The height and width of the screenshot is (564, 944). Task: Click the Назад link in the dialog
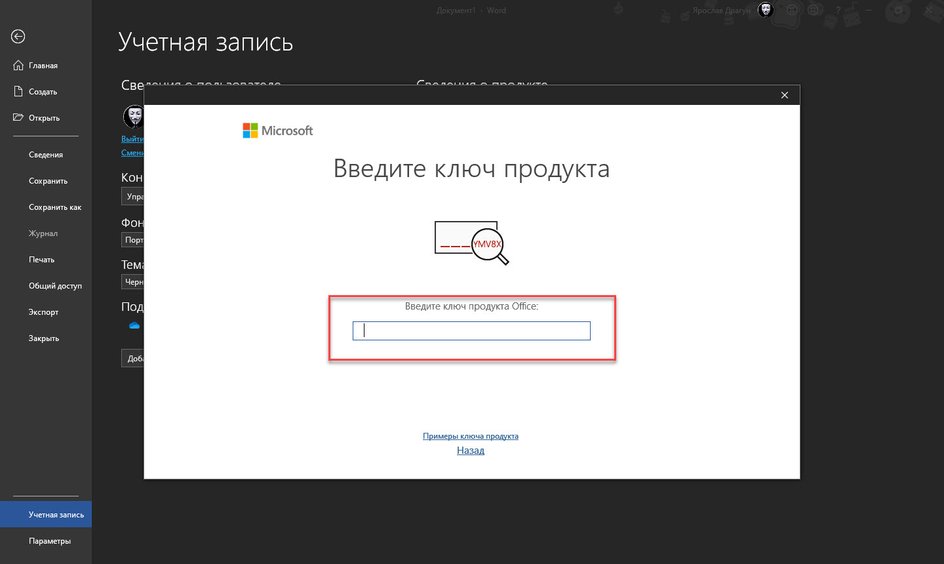470,450
